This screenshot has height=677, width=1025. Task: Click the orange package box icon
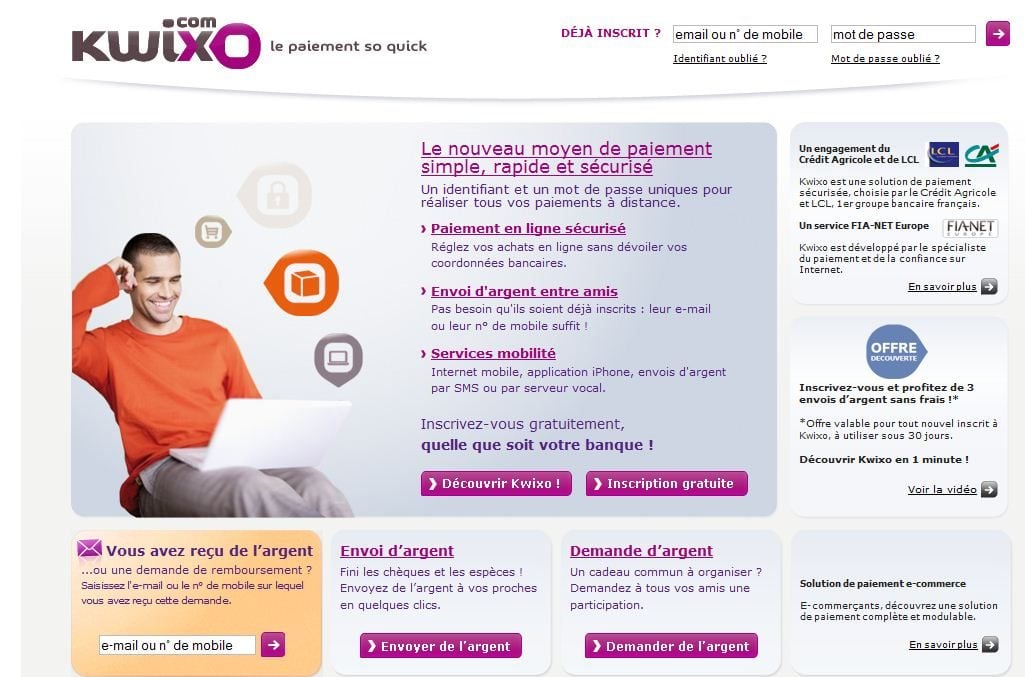[302, 283]
